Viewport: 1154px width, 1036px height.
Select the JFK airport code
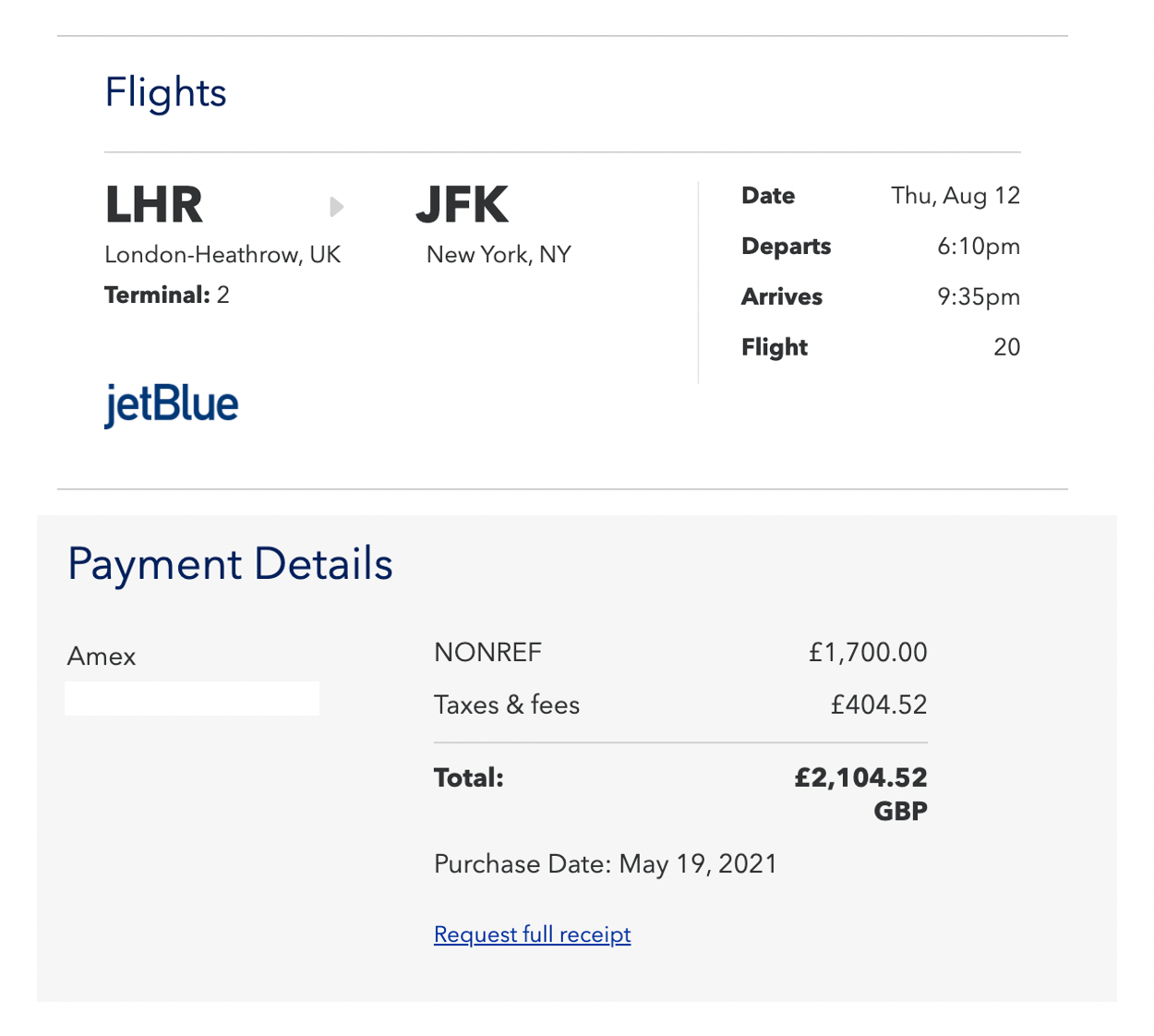462,205
